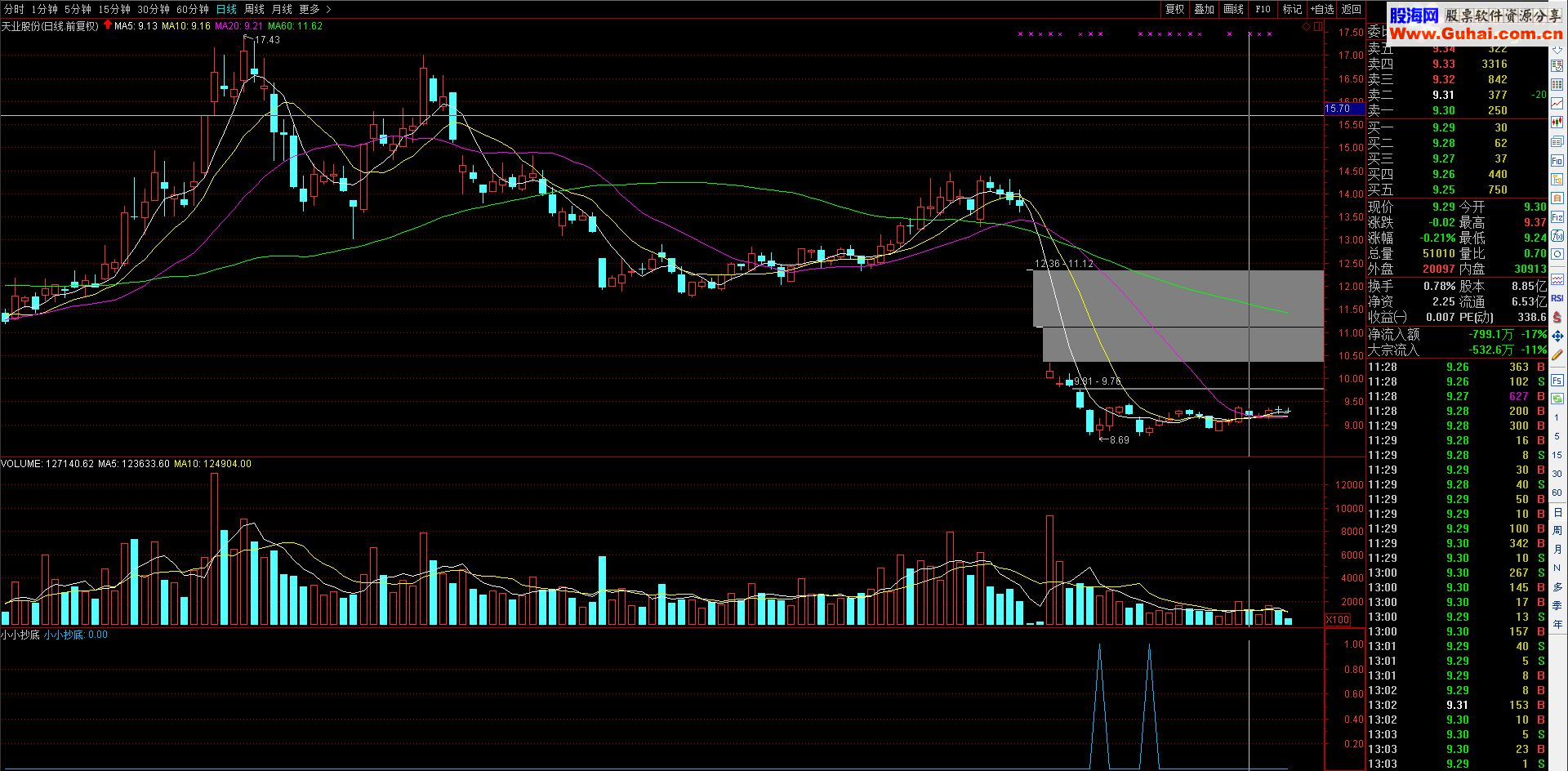
Task: Click the 标记 mark button
Action: click(x=1293, y=9)
